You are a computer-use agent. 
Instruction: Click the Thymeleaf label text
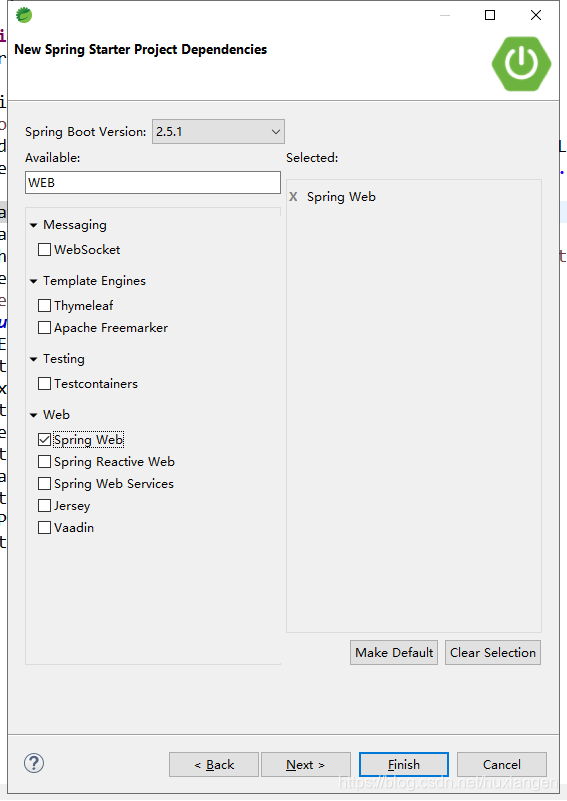84,305
